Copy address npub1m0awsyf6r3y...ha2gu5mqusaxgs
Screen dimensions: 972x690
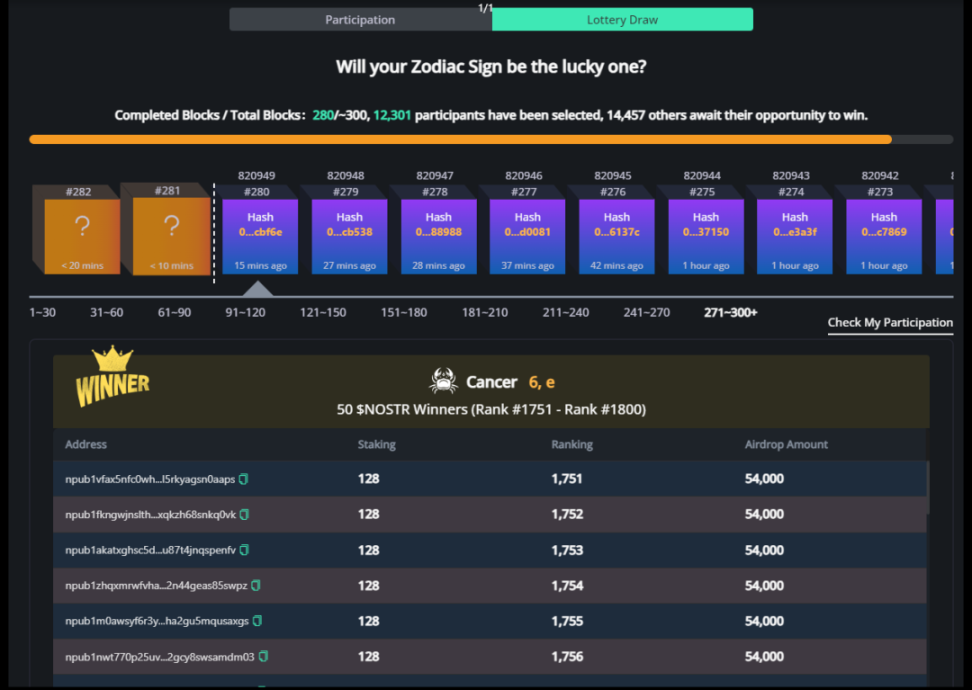[x=257, y=621]
